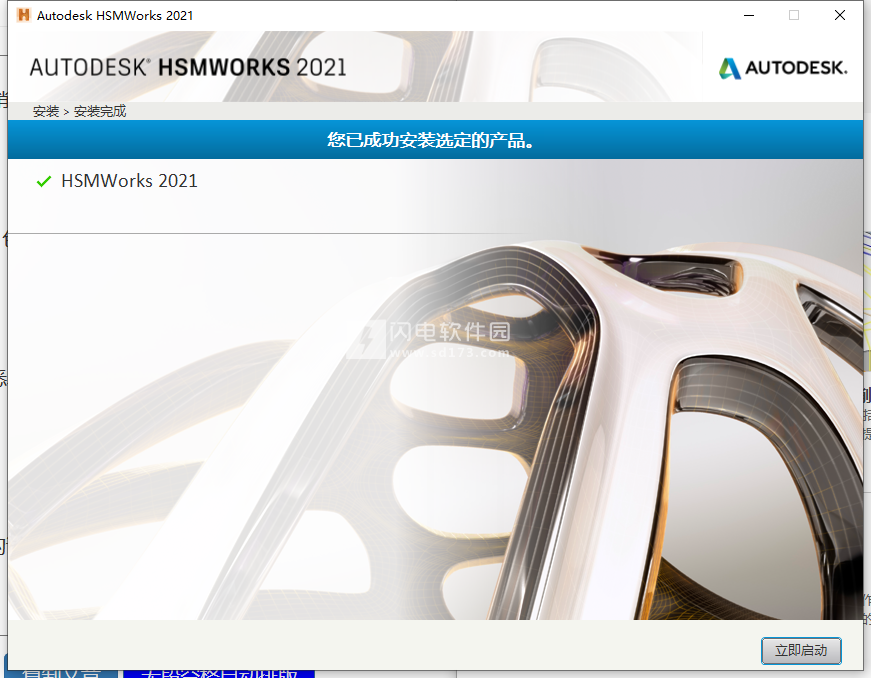Click the disabled maximize button

(x=794, y=15)
